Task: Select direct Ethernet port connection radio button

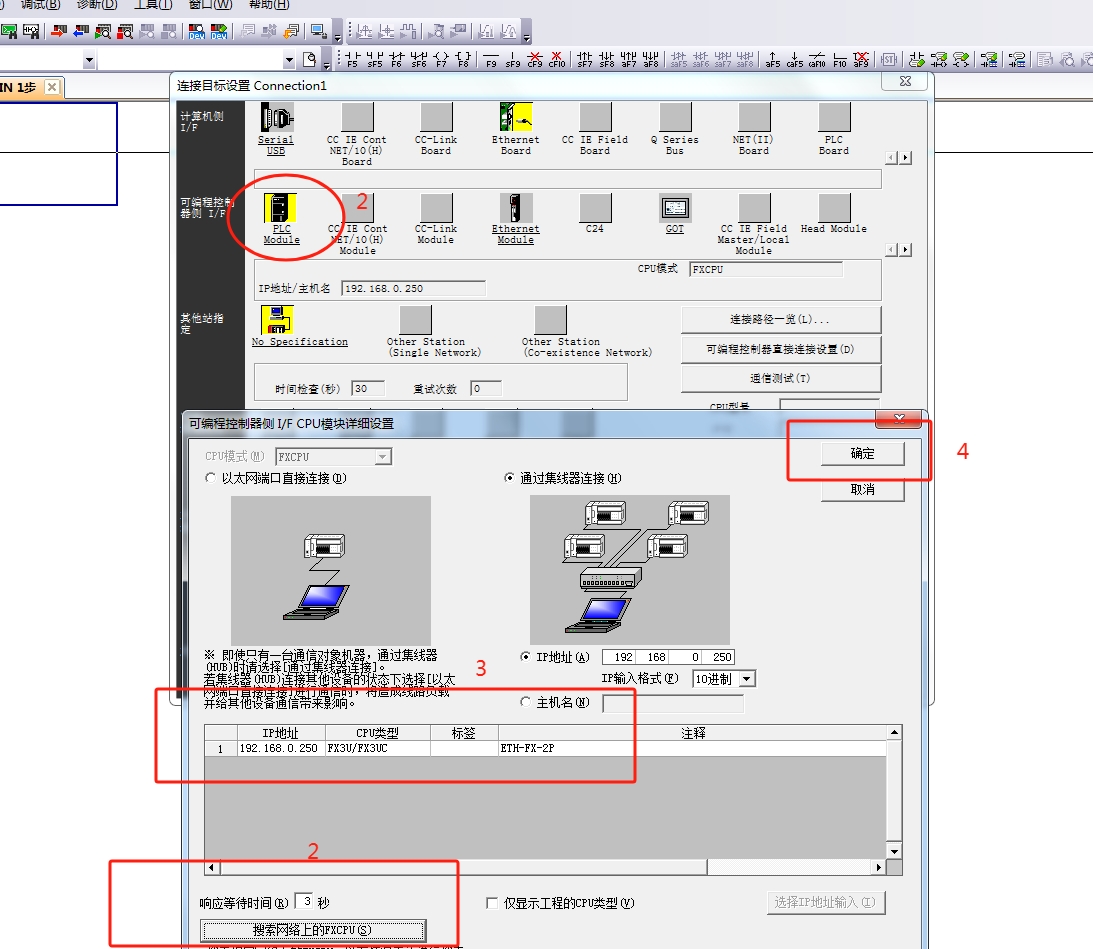Action: (x=211, y=478)
